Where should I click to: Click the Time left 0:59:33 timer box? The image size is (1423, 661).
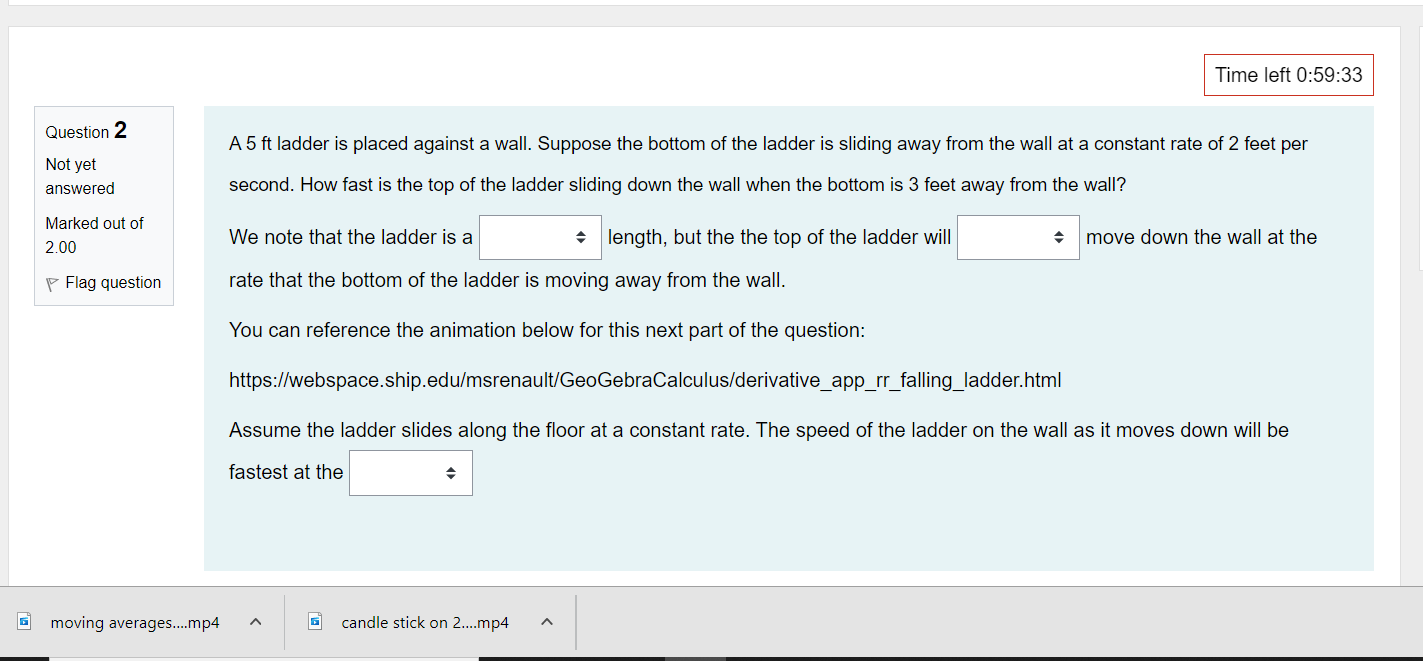tap(1288, 74)
